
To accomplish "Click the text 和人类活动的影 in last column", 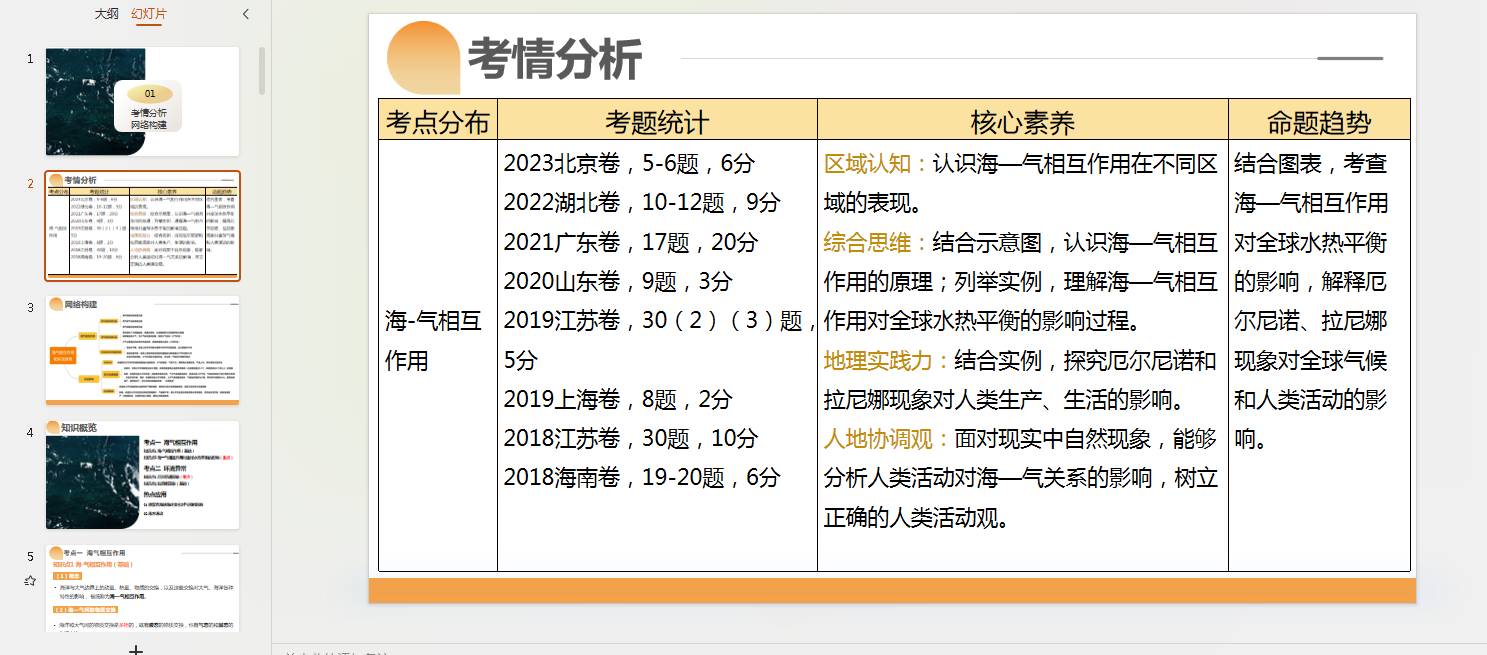I will [x=1311, y=399].
